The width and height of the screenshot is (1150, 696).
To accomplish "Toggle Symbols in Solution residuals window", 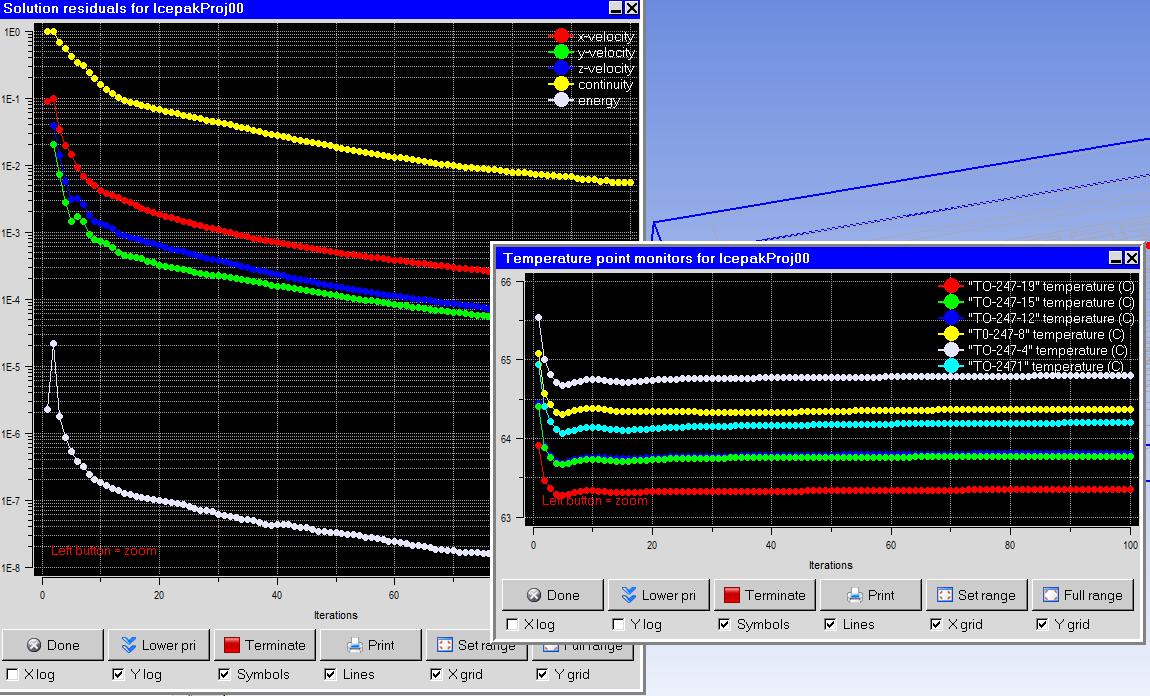I will coord(224,674).
